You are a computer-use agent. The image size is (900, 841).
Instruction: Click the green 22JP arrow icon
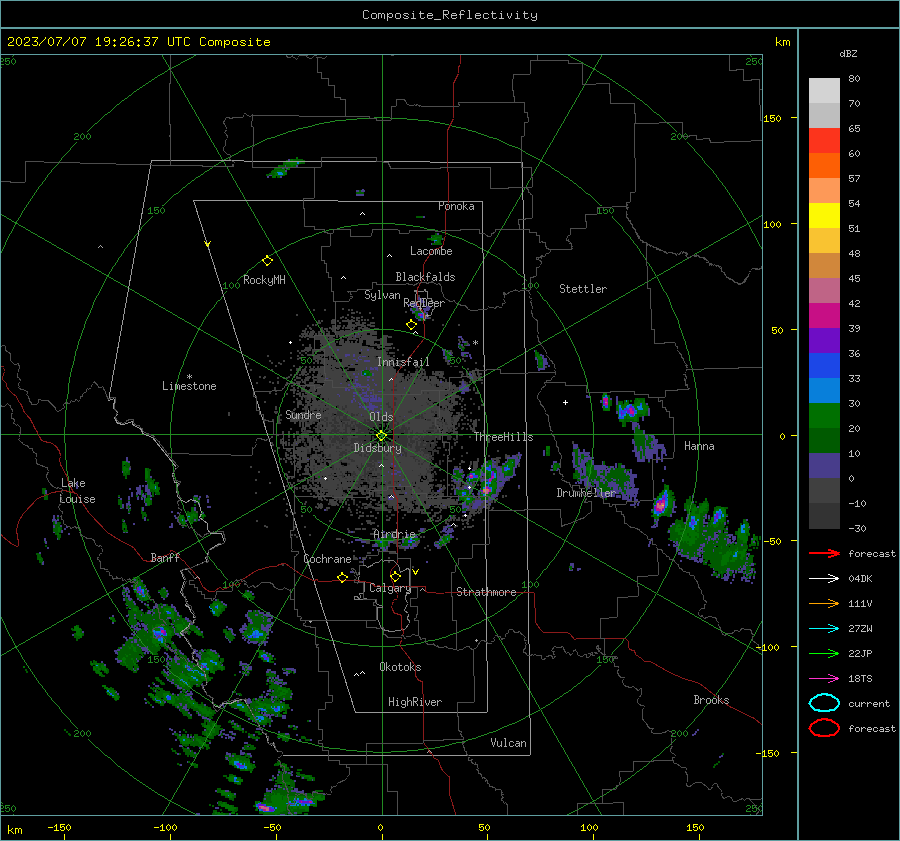click(824, 653)
